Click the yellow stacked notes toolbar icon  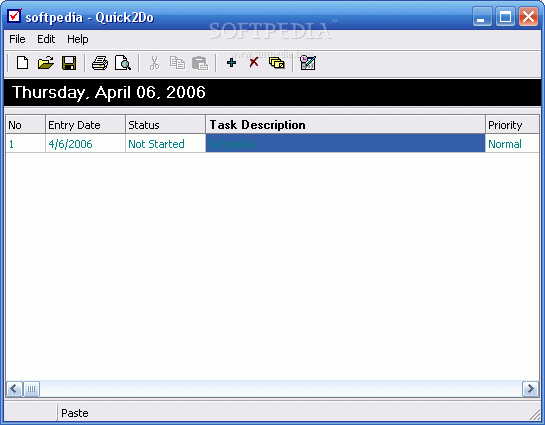tap(277, 63)
